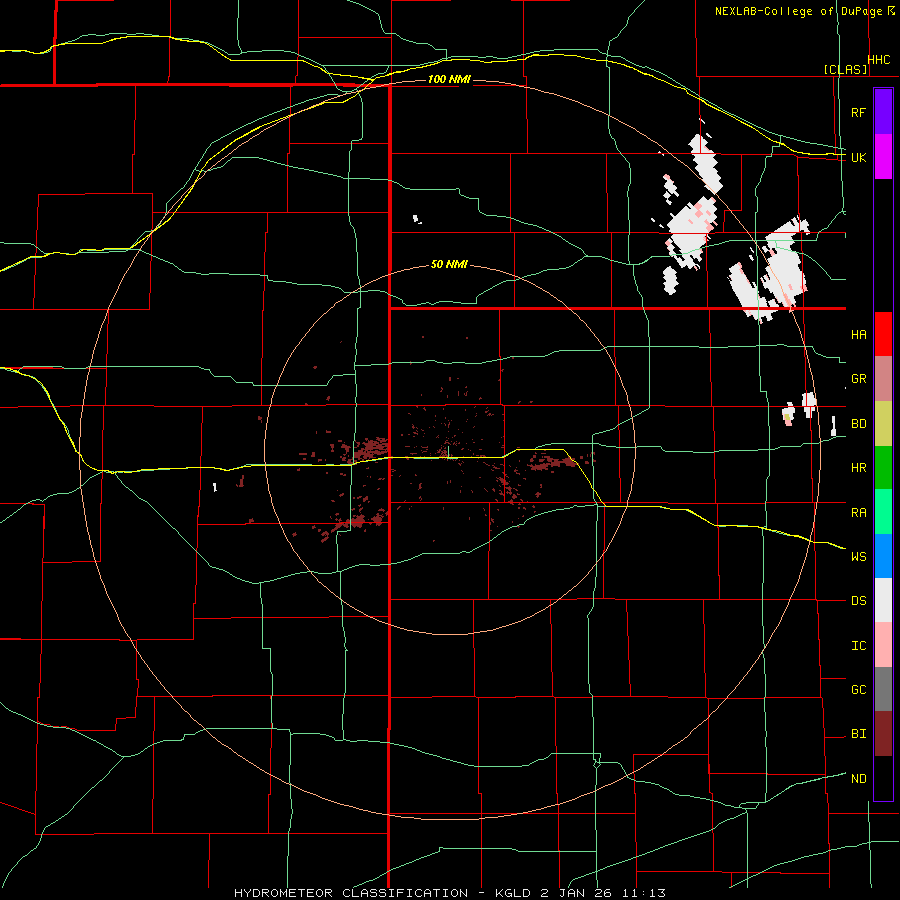The width and height of the screenshot is (900, 900).
Task: Click the 2 JAN 26 date stamp
Action: pyautogui.click(x=576, y=893)
